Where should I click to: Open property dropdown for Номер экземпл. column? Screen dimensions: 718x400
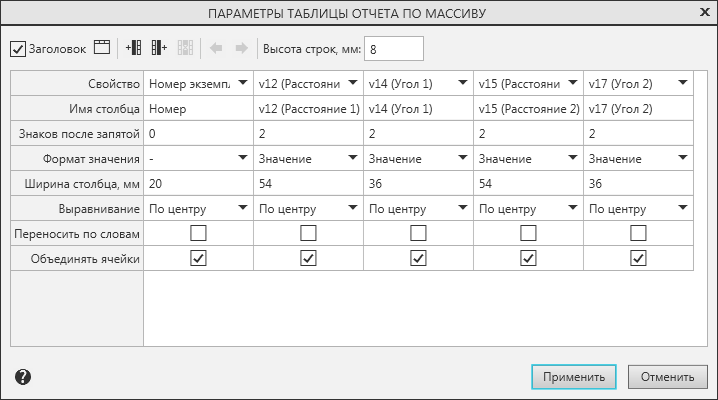(241, 82)
